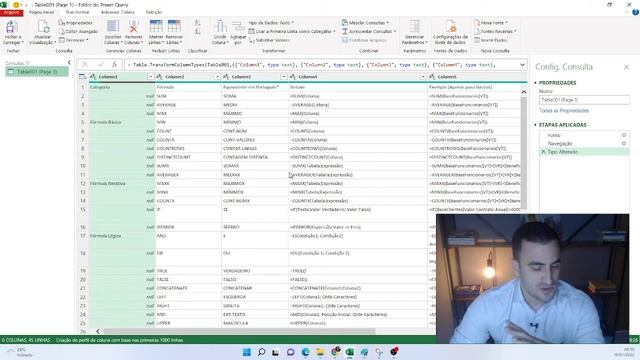Click the Dividir Coluna icon
Screen dimensions: 640x360
click(220, 27)
